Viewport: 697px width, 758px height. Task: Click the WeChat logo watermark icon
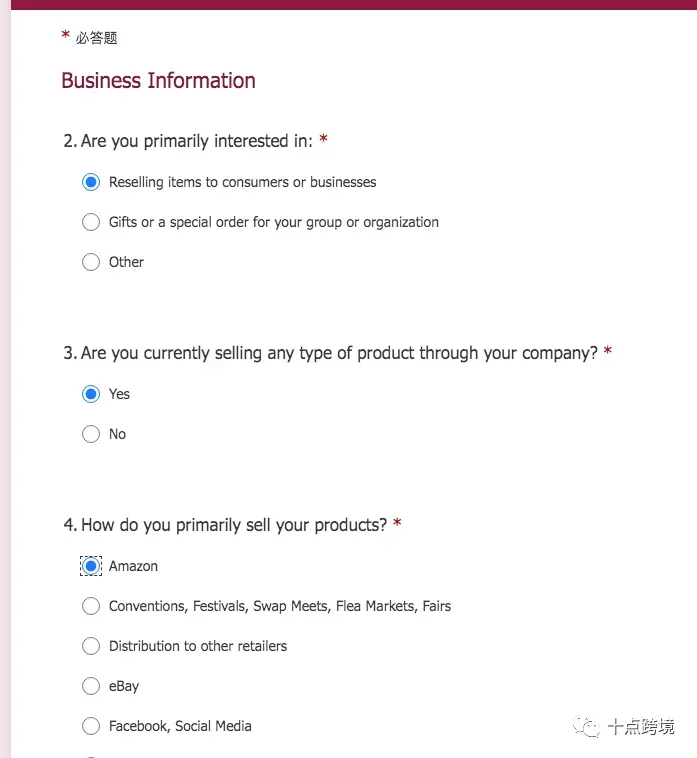click(x=586, y=727)
